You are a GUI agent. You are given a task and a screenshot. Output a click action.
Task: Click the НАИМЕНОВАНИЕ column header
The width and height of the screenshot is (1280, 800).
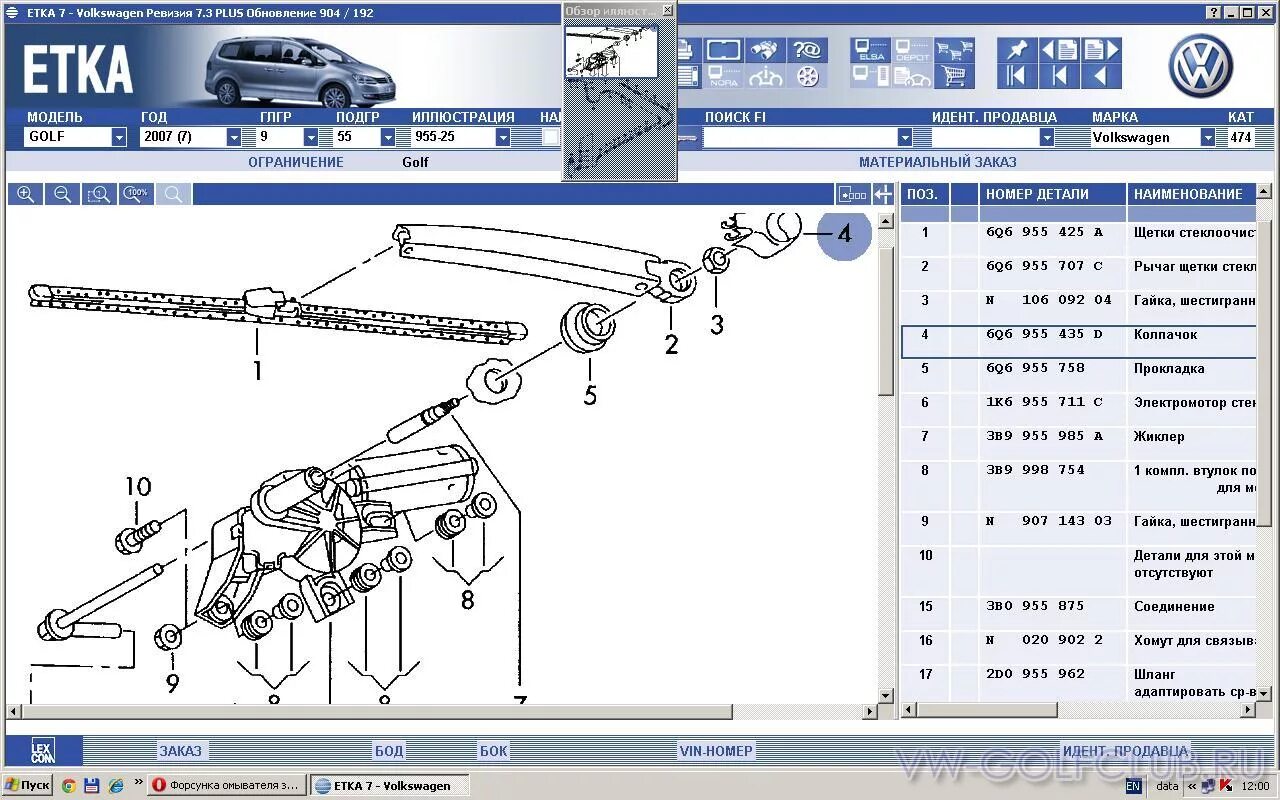click(x=1190, y=194)
